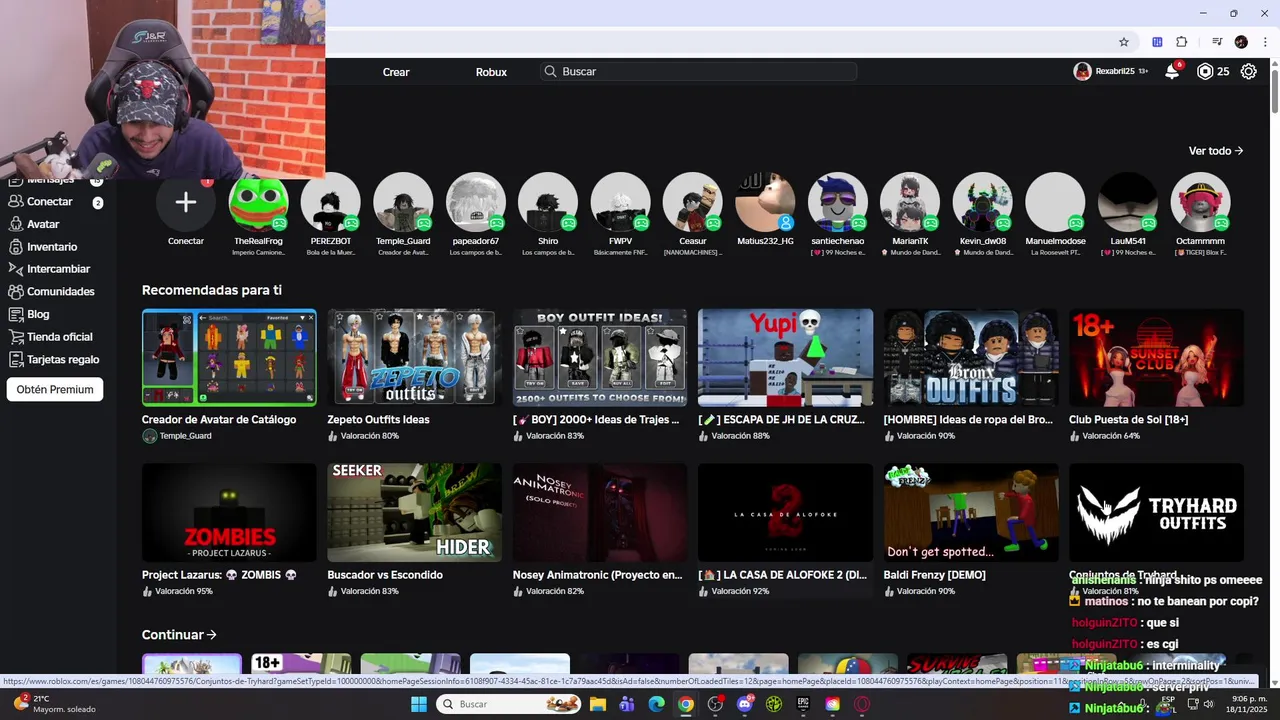Open Discord from the taskbar

[x=744, y=704]
